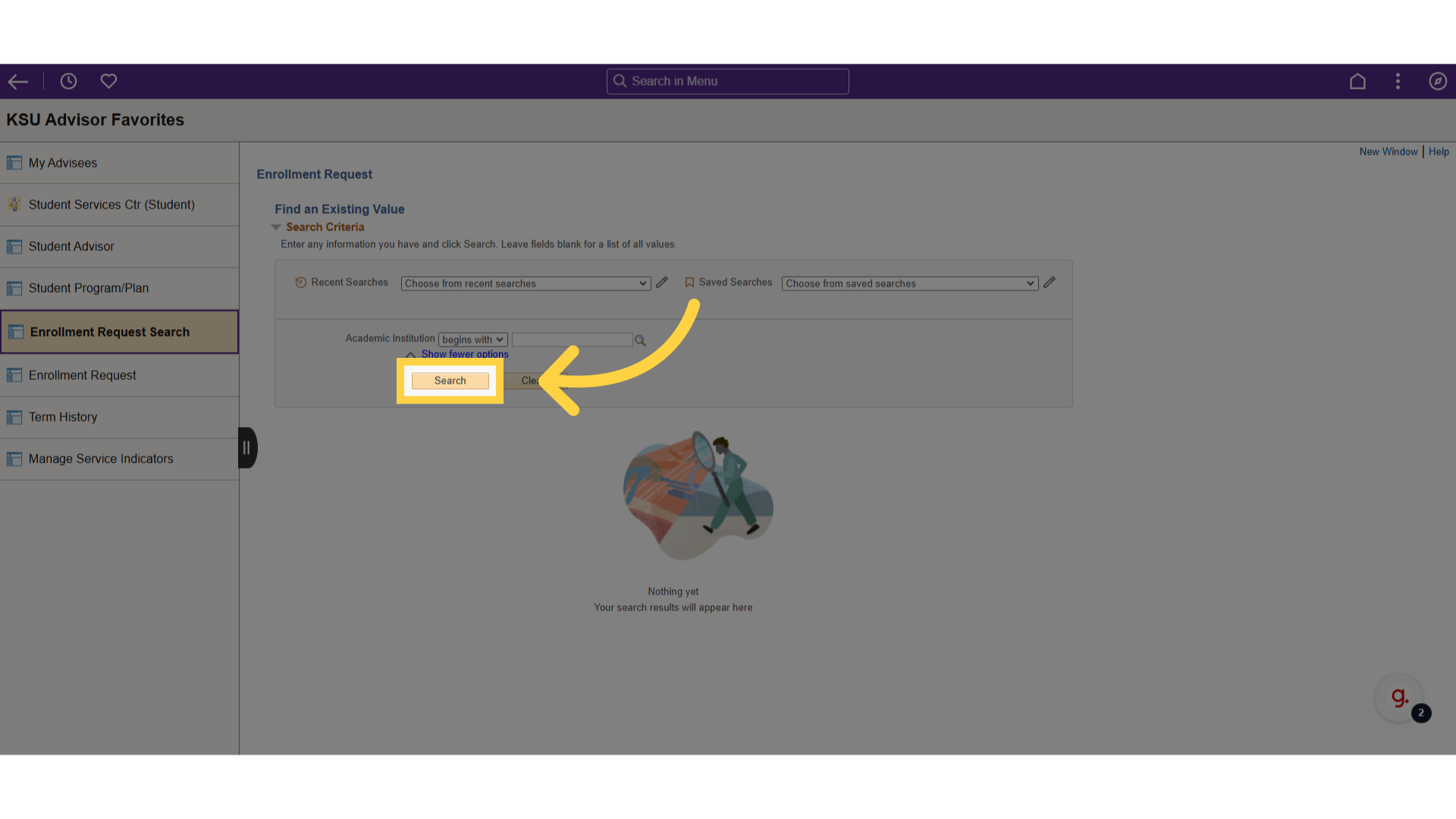Open the begins with operator dropdown
The image size is (1456, 819).
click(473, 340)
